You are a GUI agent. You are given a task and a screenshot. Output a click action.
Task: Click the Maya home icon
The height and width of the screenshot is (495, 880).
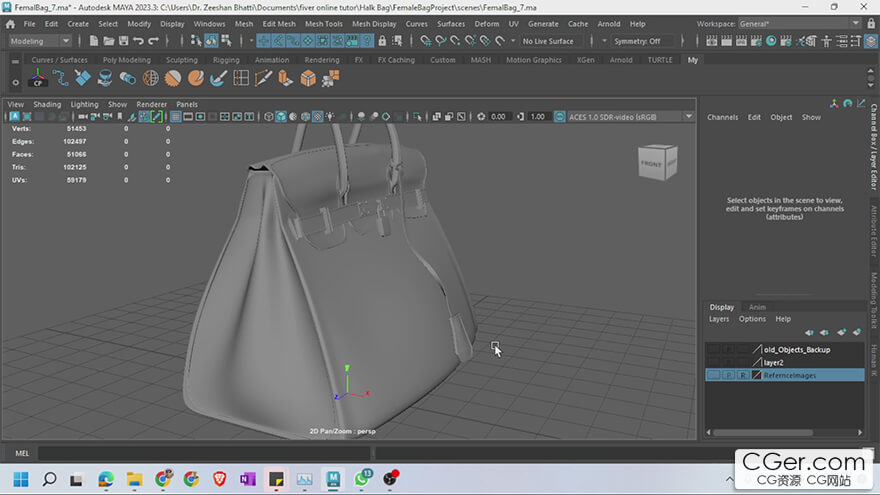[10, 24]
